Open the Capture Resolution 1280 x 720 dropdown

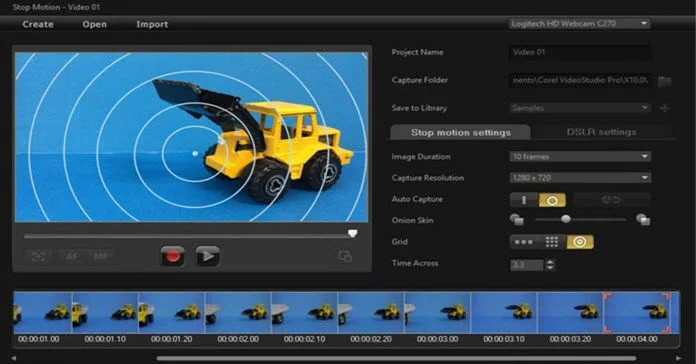[x=580, y=178]
